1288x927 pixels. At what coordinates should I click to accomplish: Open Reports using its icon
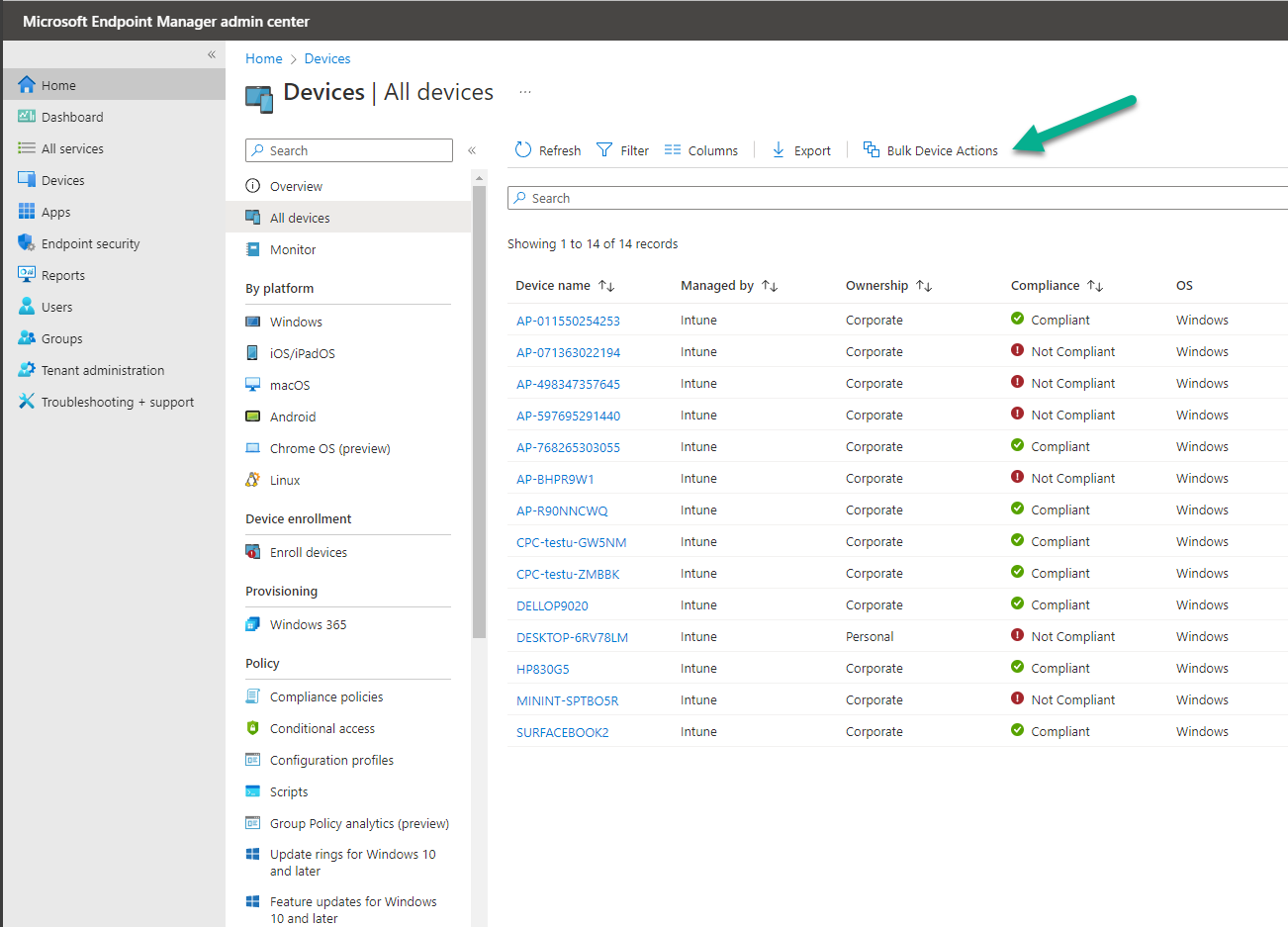coord(27,275)
